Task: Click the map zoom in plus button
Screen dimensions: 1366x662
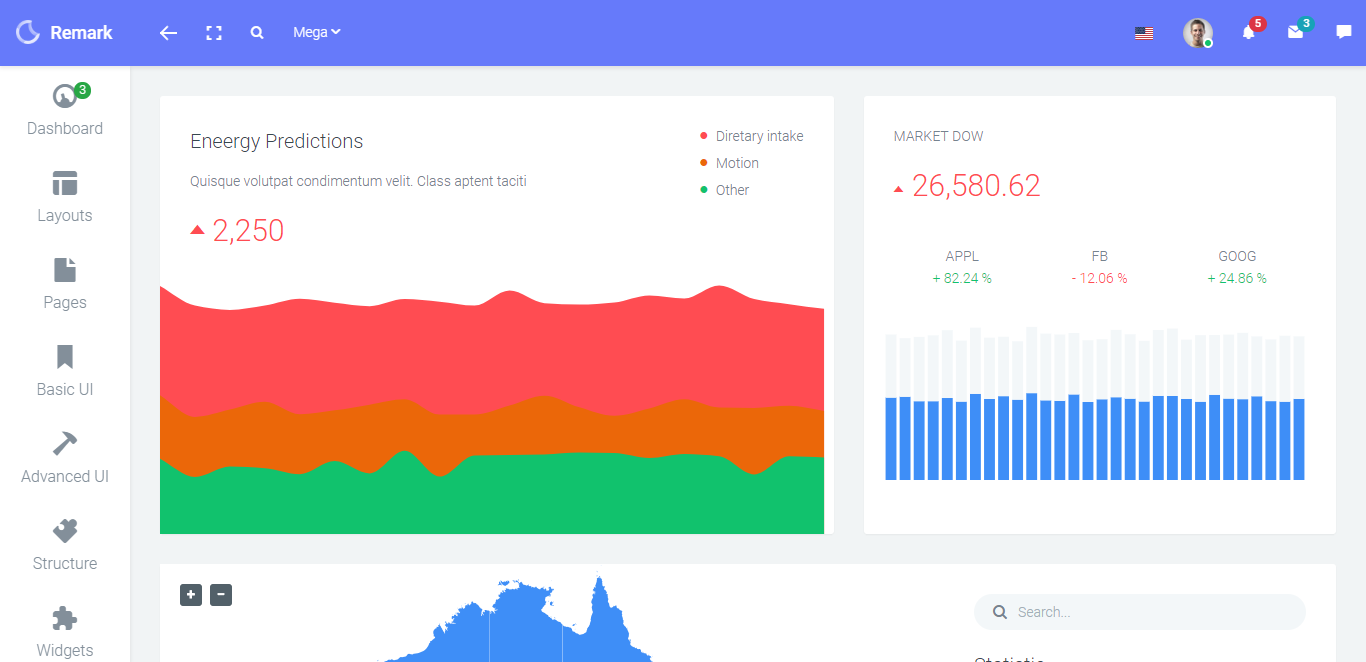Action: pyautogui.click(x=191, y=595)
